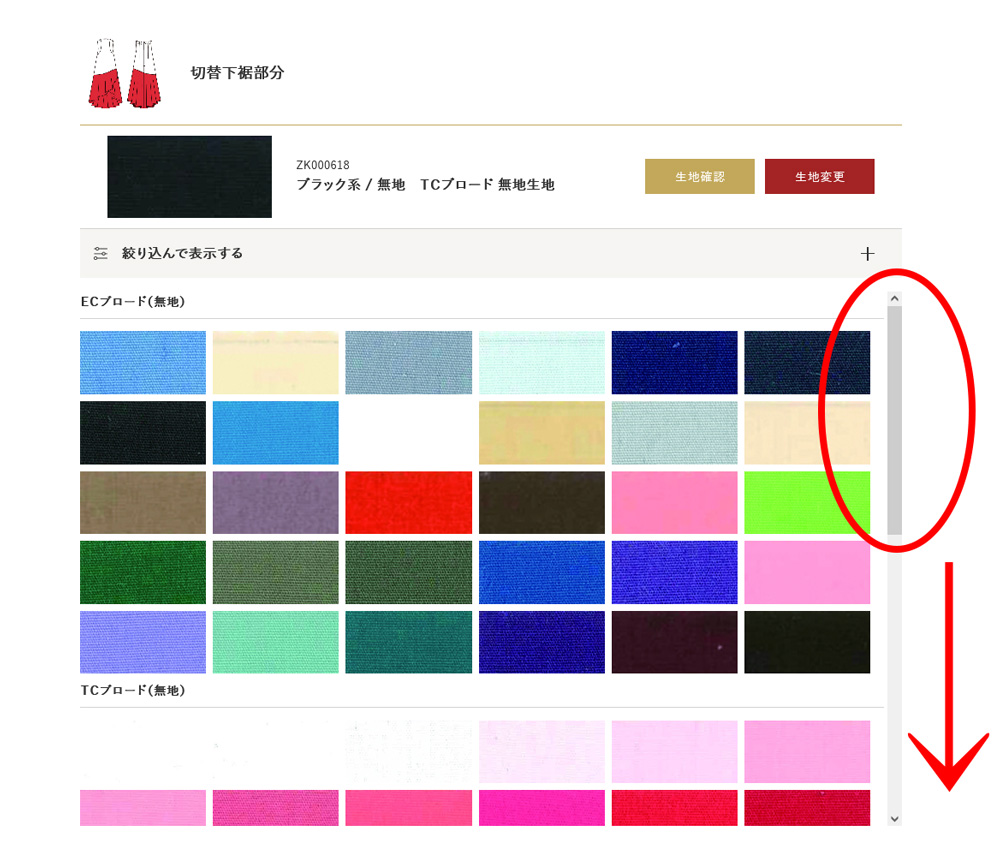Image resolution: width=1000 pixels, height=864 pixels.
Task: Choose the olive swatch beside forest green
Action: (276, 572)
